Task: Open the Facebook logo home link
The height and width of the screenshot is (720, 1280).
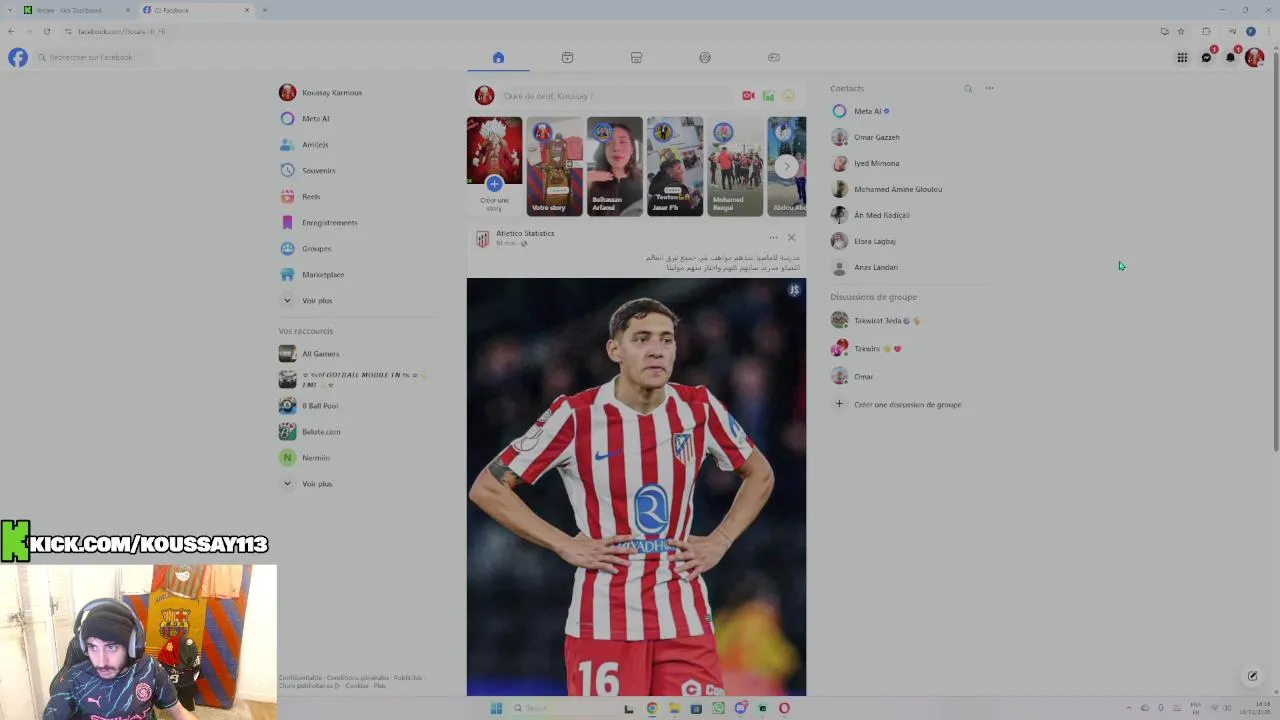Action: pos(18,57)
